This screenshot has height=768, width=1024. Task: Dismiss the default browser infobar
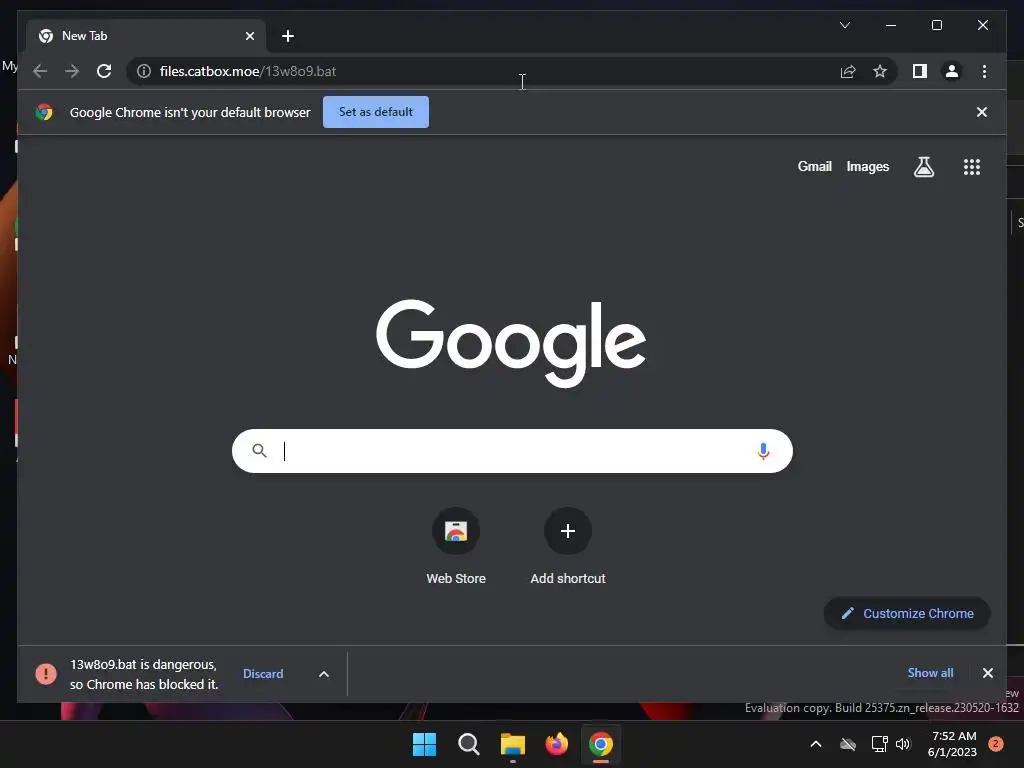point(981,112)
